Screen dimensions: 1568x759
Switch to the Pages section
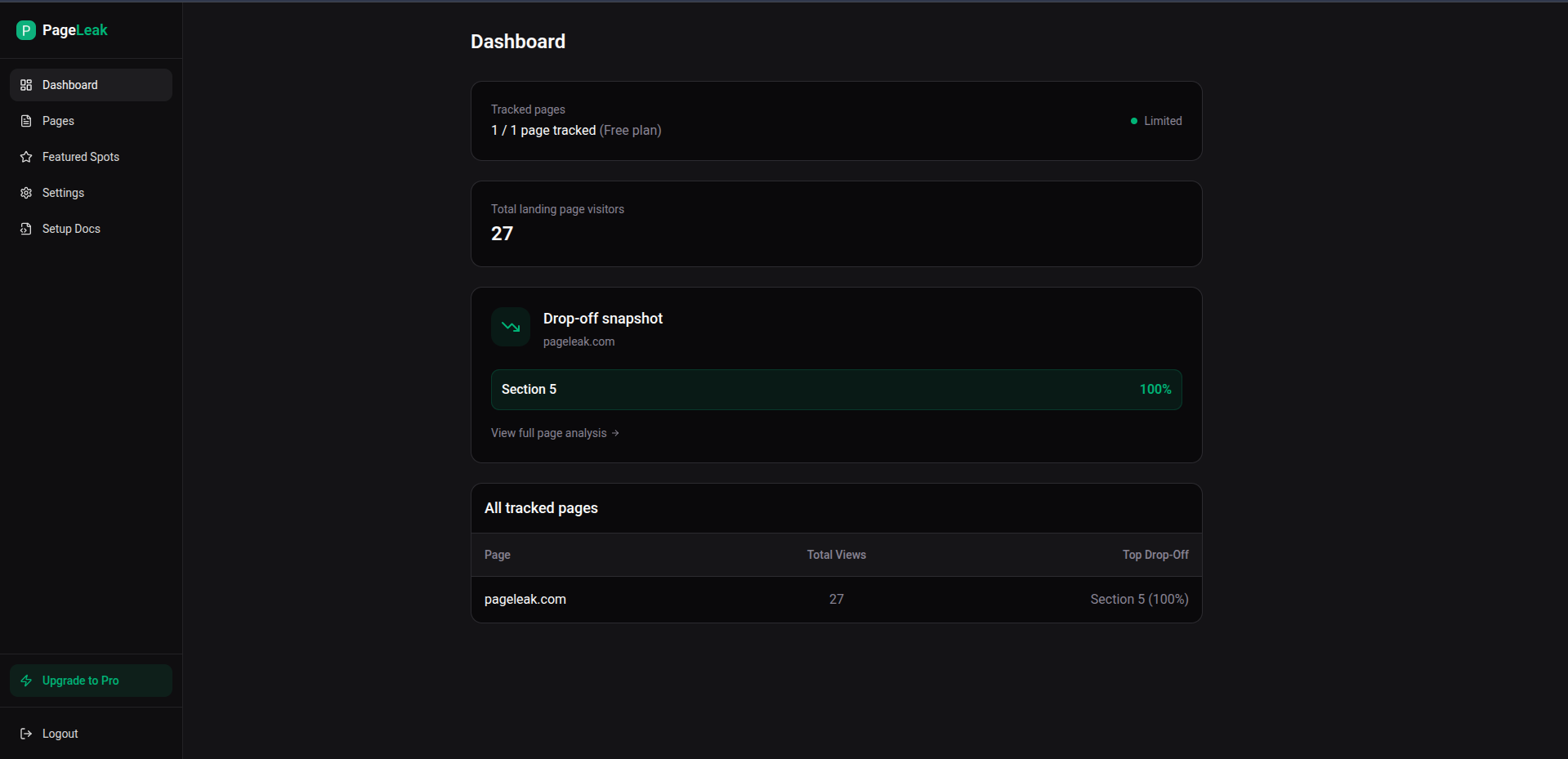point(58,120)
